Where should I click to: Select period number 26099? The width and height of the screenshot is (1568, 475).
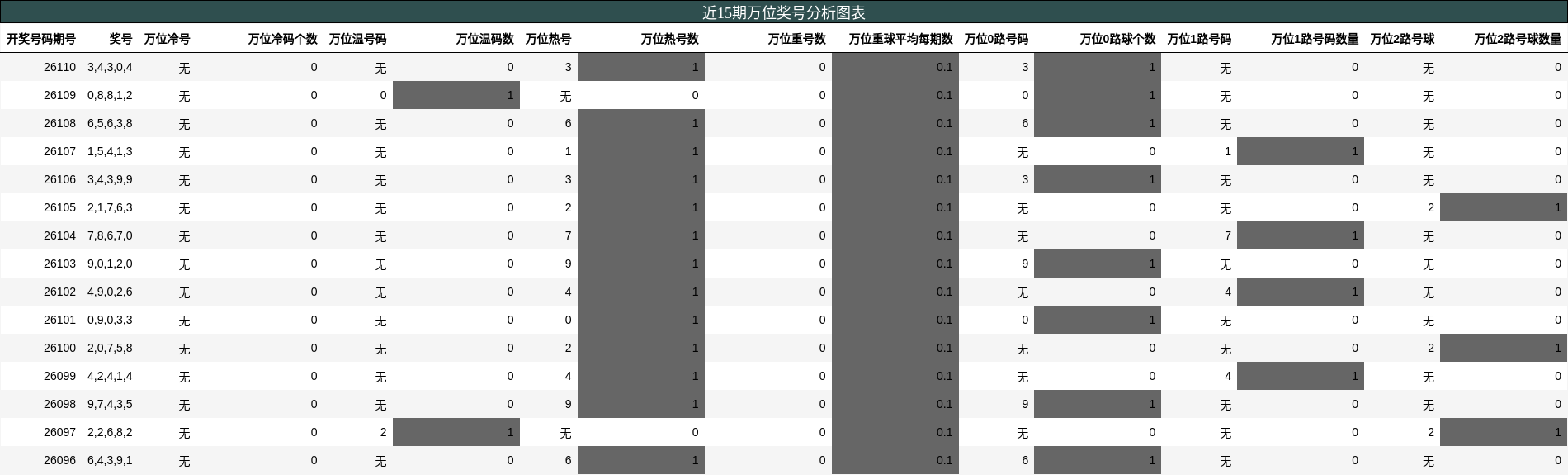pos(59,376)
